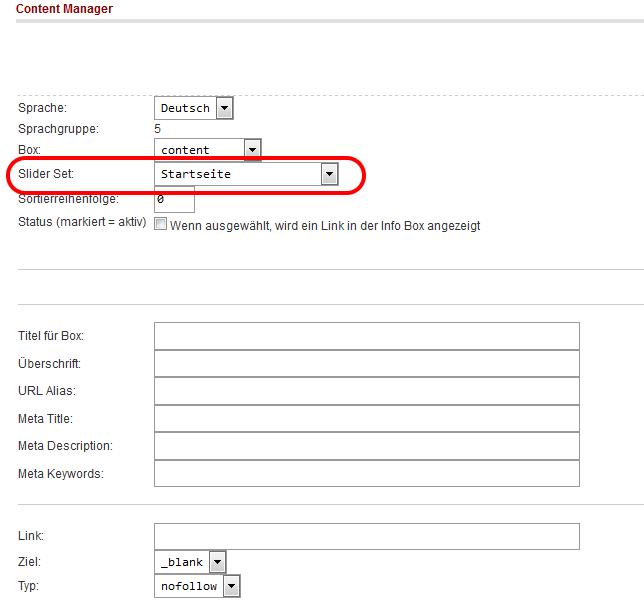Viewport: 644px width, 608px height.
Task: Click the 'Sprache:' label text
Action: [x=42, y=108]
